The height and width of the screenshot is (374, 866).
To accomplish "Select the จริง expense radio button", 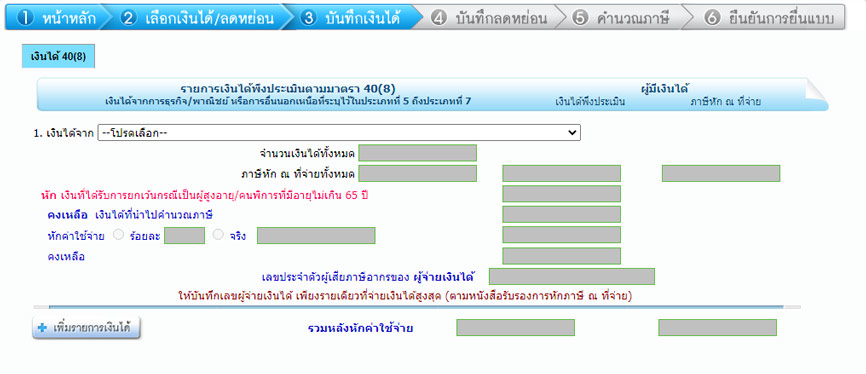I will (x=218, y=235).
